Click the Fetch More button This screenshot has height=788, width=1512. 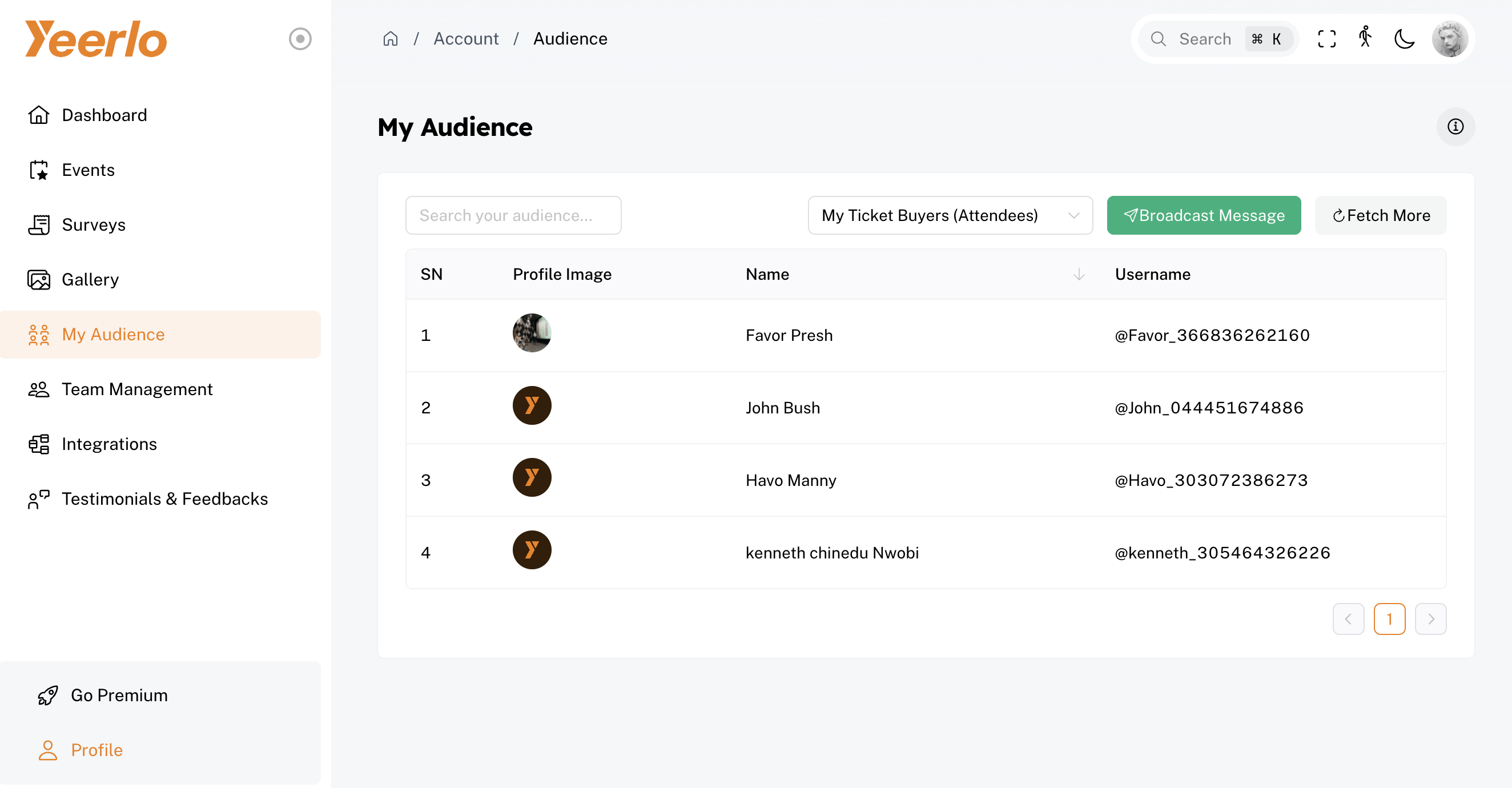pos(1381,215)
